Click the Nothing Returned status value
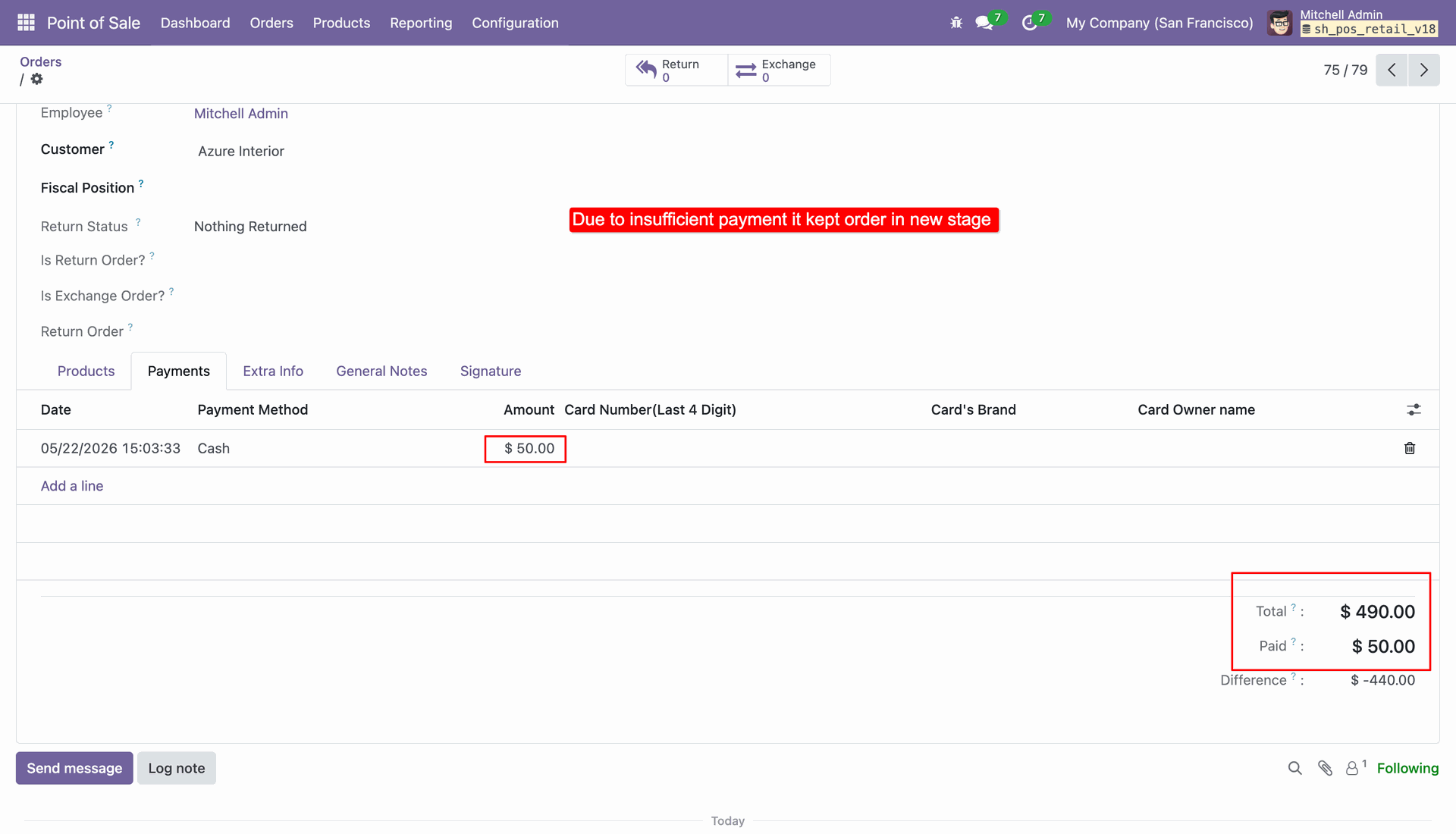Screen dimensions: 1456x834 (250, 226)
